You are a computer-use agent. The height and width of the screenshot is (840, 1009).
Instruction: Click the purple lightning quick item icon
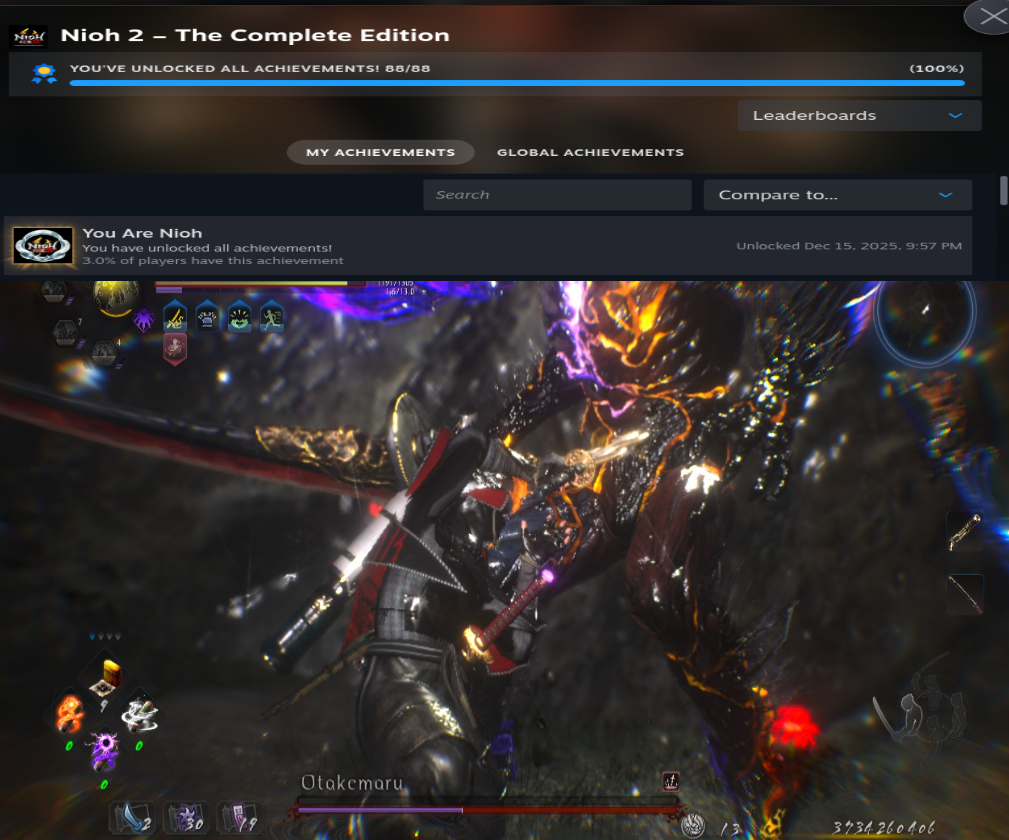pos(104,751)
